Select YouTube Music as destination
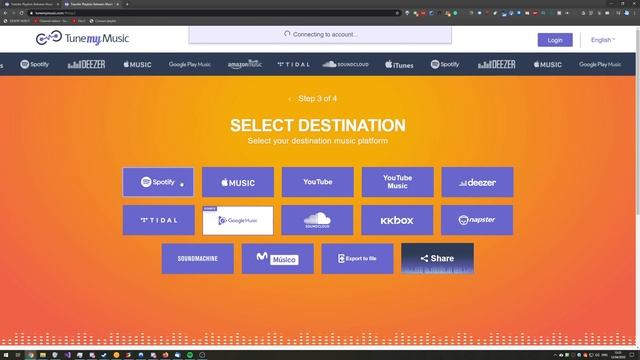Image resolution: width=640 pixels, height=360 pixels. [398, 182]
